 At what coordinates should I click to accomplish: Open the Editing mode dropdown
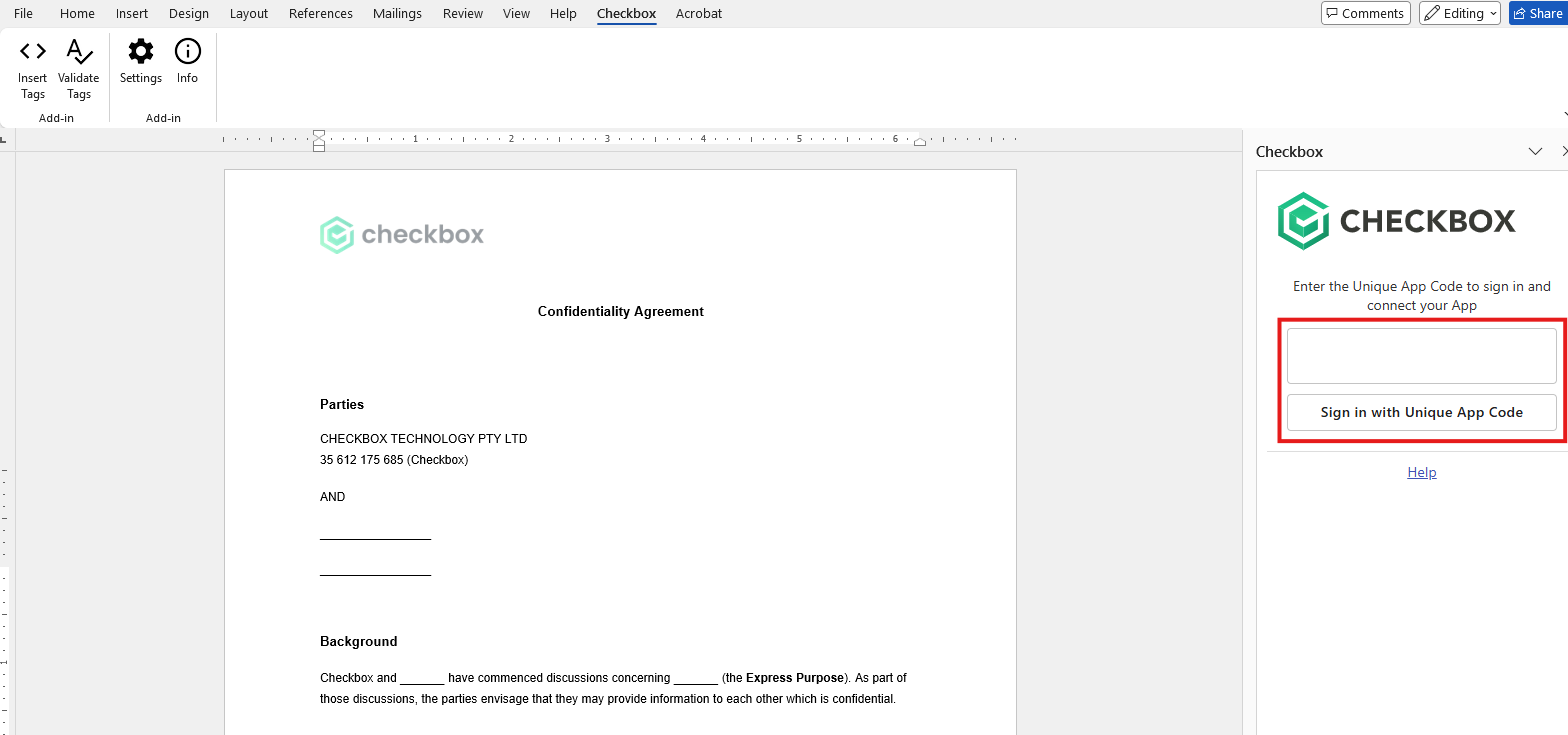click(x=1460, y=13)
